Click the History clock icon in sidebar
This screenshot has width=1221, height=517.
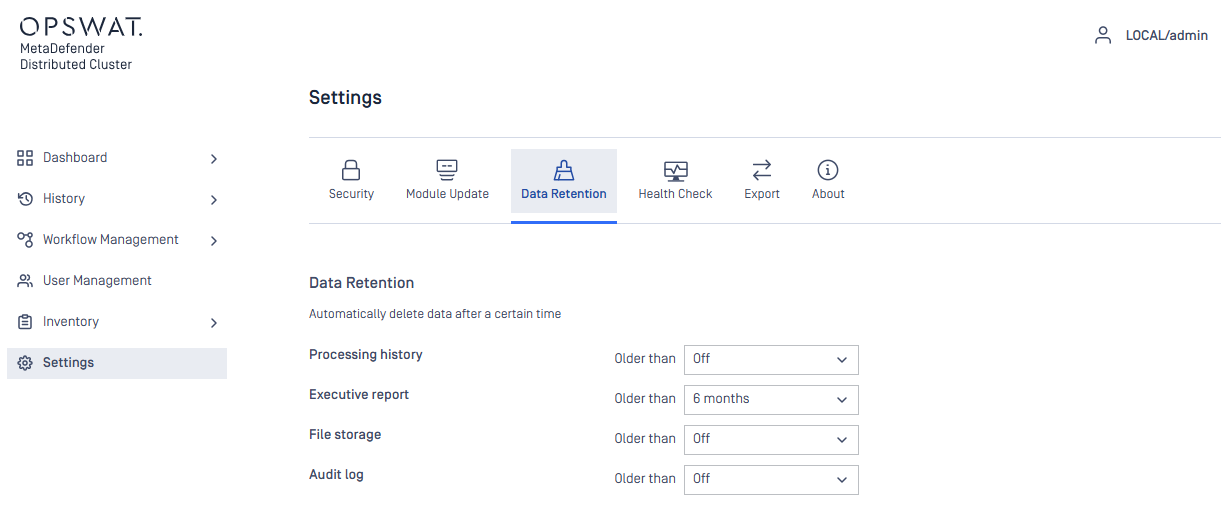tap(26, 199)
